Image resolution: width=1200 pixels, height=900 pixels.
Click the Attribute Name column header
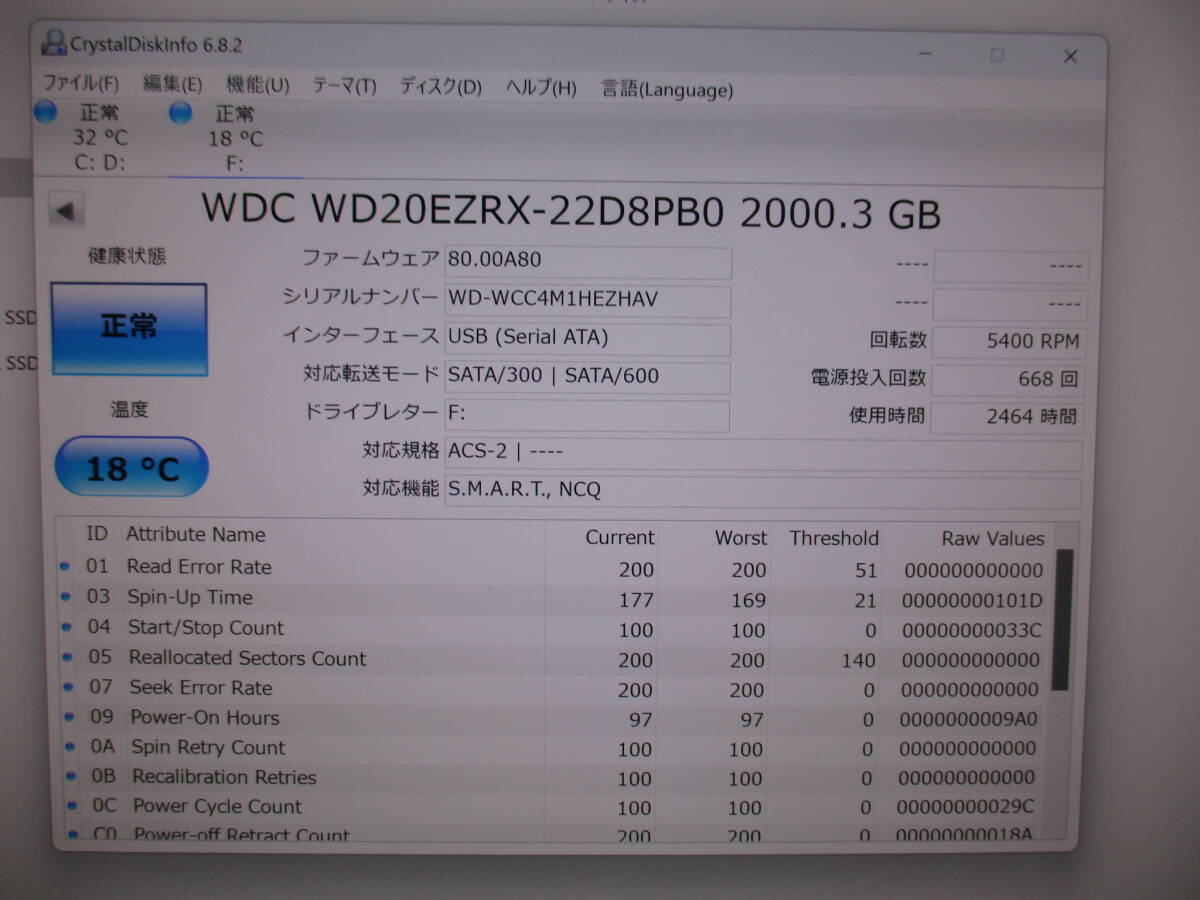coord(196,535)
